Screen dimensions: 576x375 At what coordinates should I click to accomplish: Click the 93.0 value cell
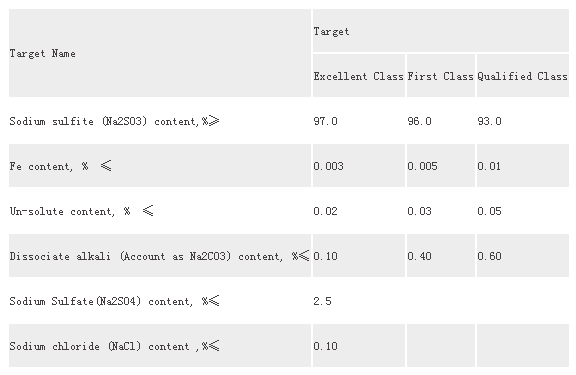[523, 121]
